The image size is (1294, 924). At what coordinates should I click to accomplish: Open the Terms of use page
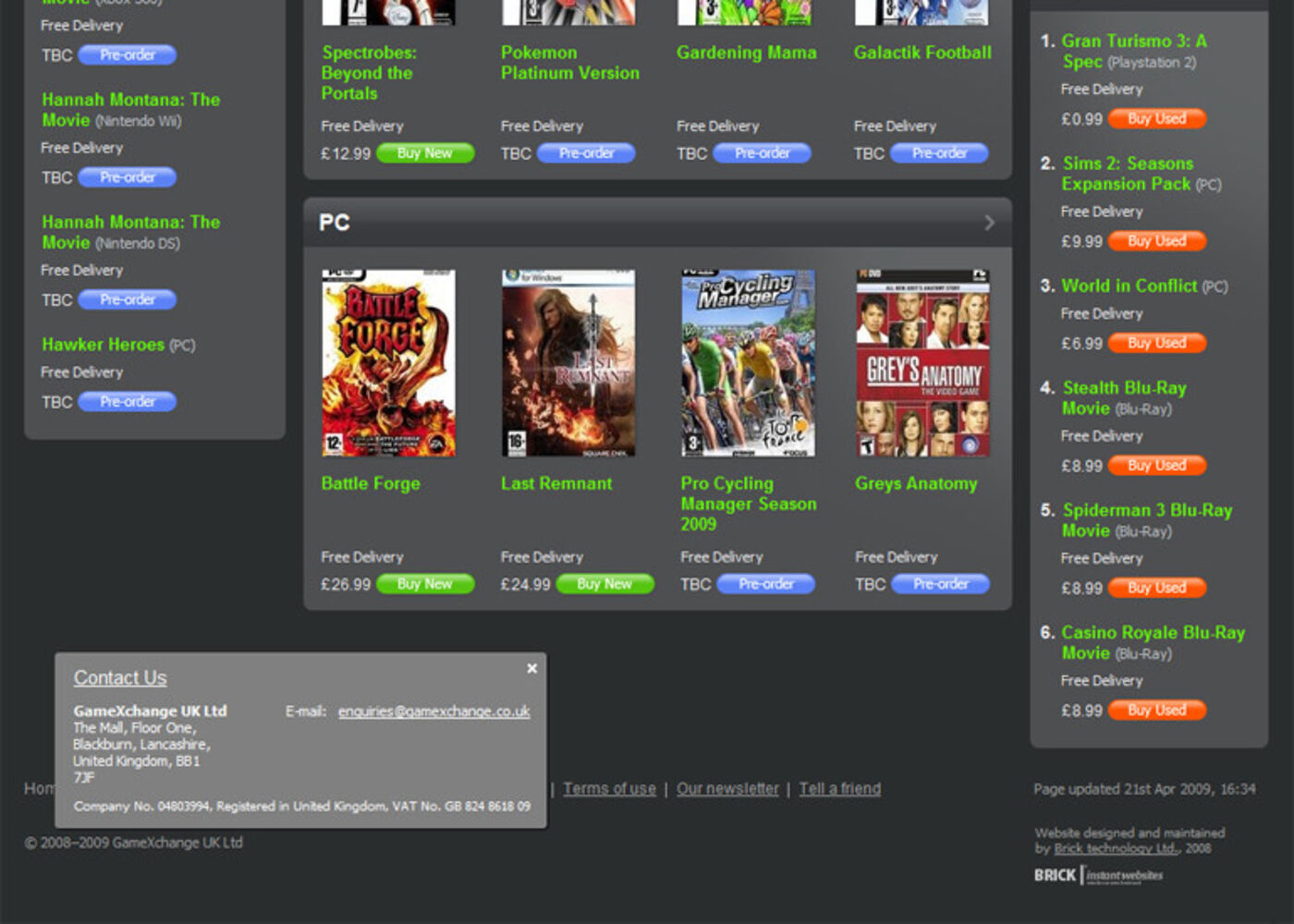click(609, 788)
